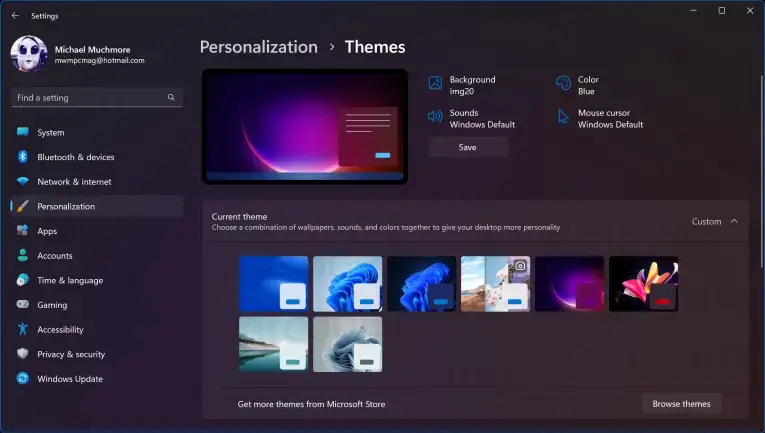The width and height of the screenshot is (765, 433).
Task: Open the Accounts settings page
Action: pos(55,256)
